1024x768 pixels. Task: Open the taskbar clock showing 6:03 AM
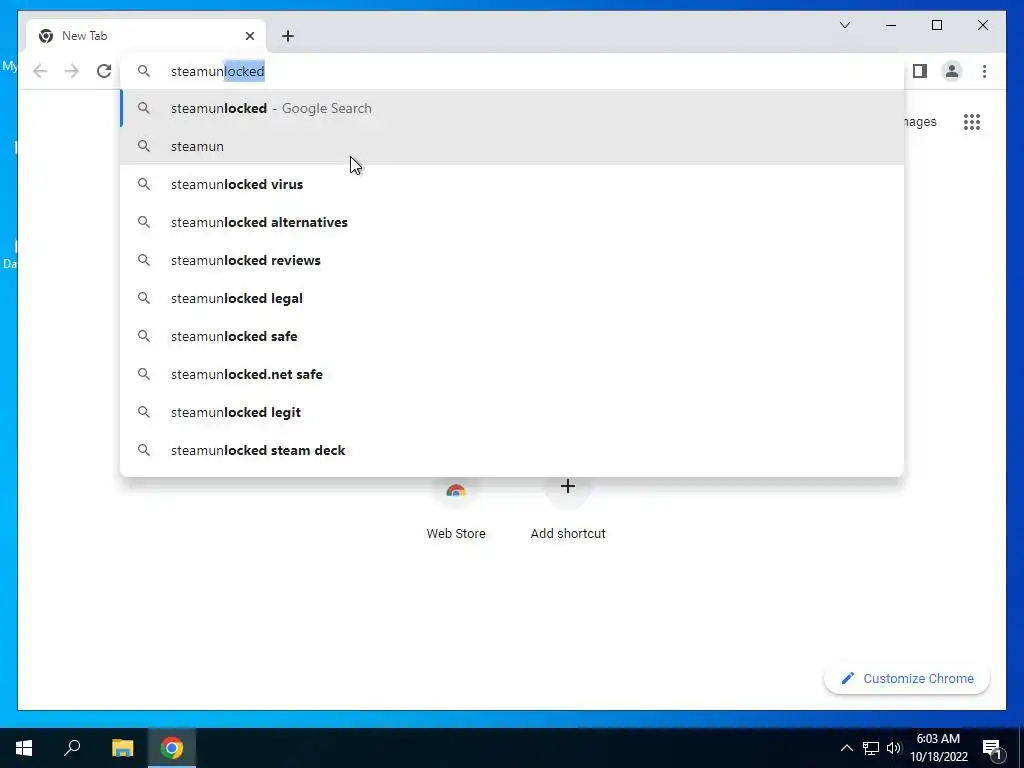tap(938, 748)
